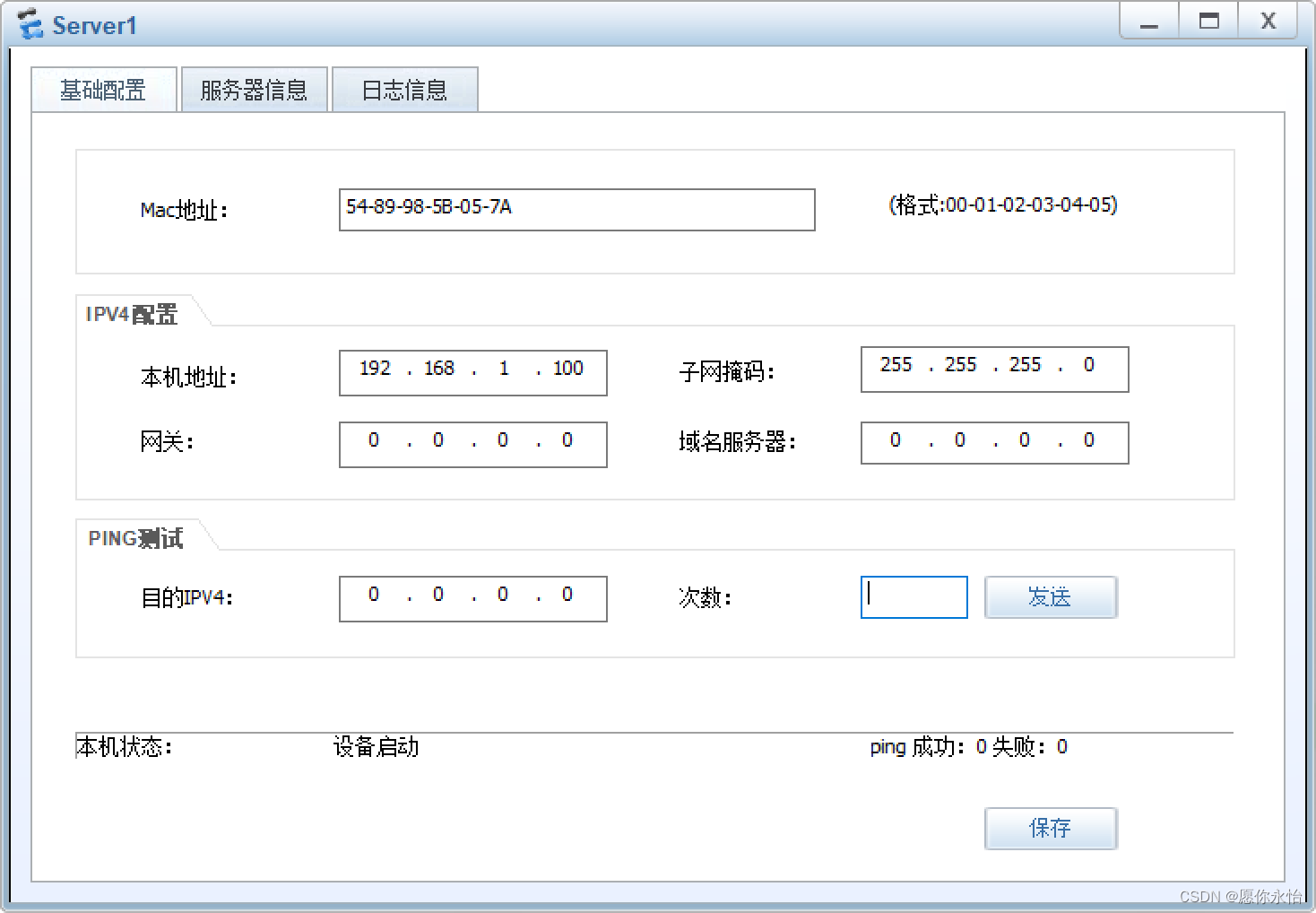Click the 发送 button to send ping
This screenshot has height=913, width=1316.
click(1050, 596)
